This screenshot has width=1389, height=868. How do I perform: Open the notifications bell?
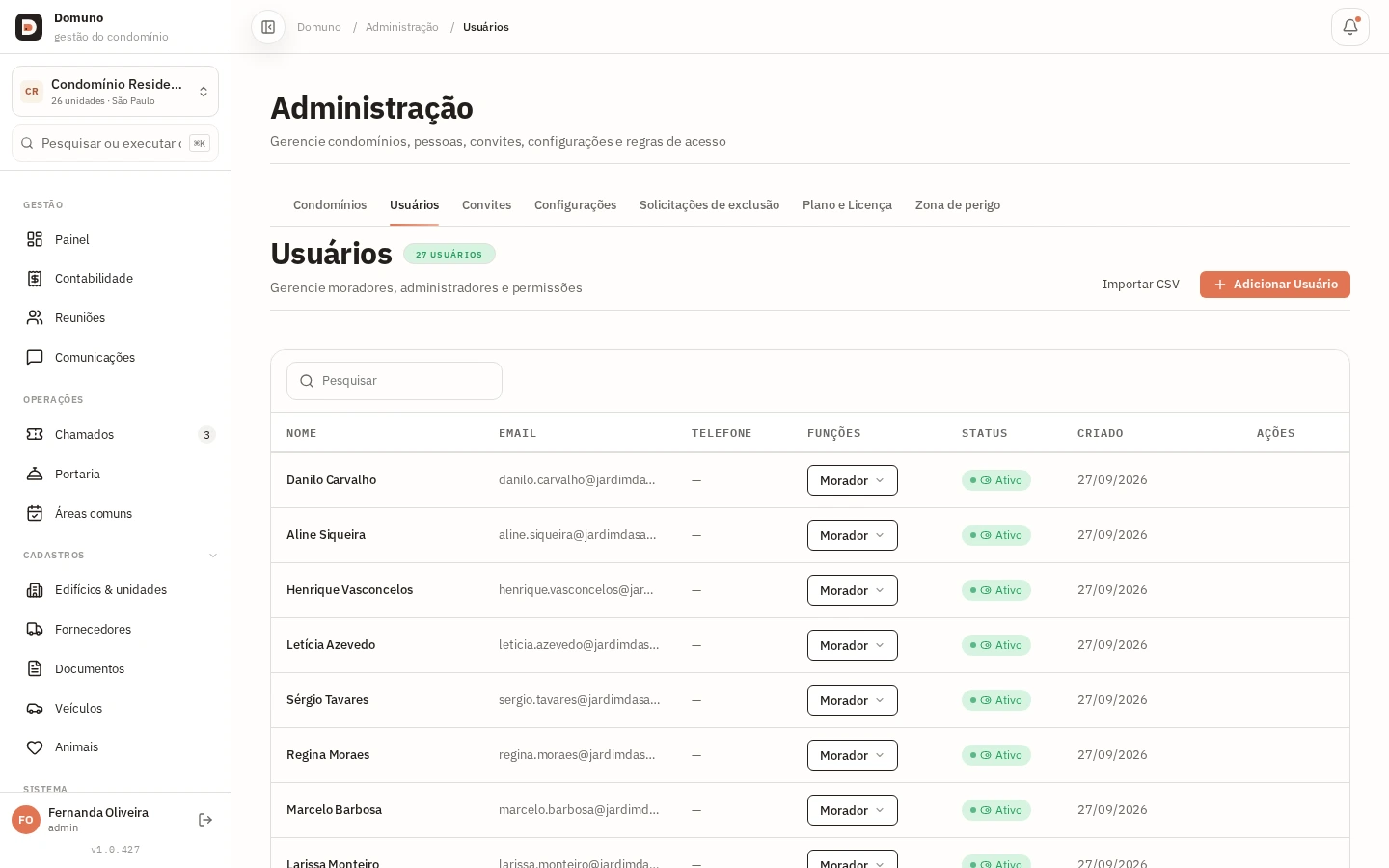[x=1350, y=27]
